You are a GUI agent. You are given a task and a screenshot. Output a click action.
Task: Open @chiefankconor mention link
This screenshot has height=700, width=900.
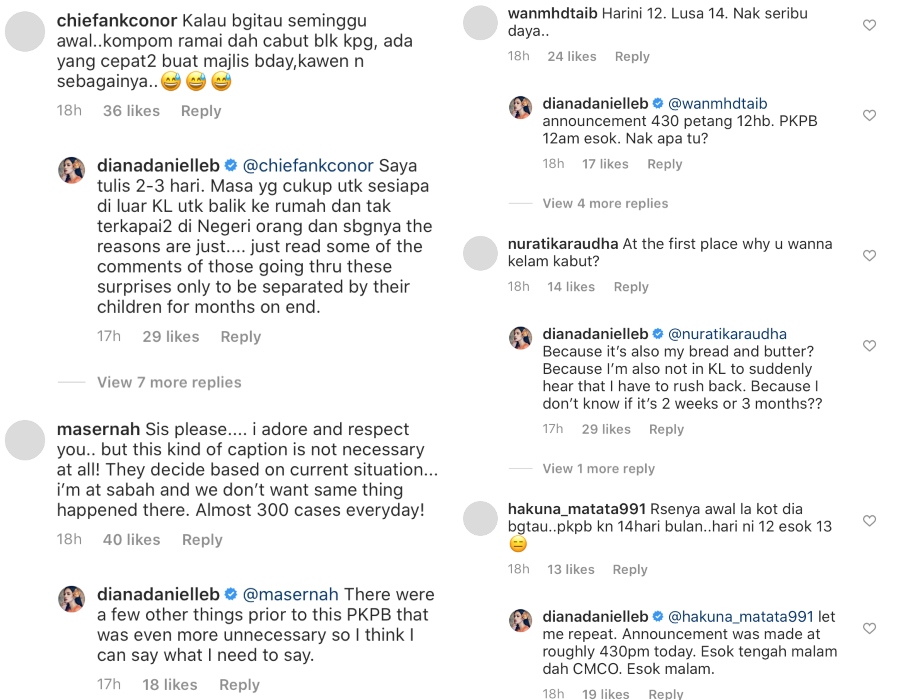point(307,166)
